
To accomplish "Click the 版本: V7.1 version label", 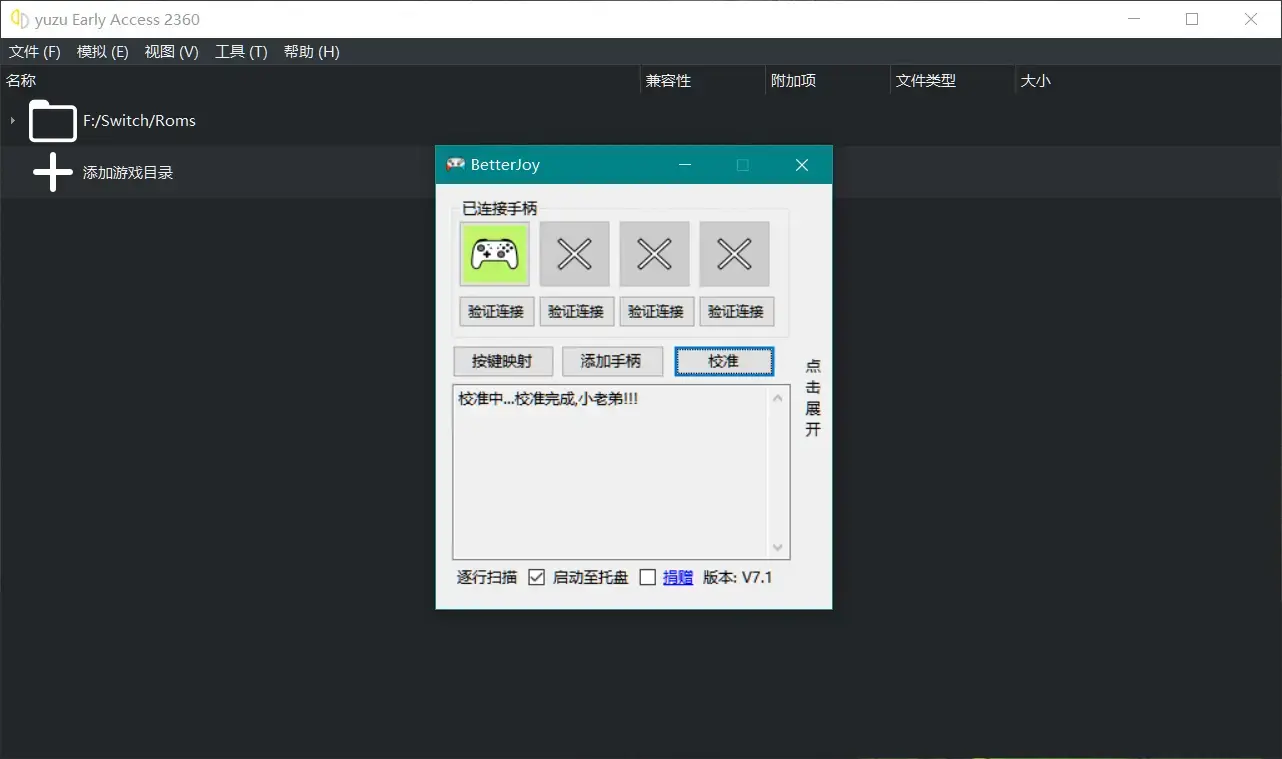I will [x=738, y=577].
